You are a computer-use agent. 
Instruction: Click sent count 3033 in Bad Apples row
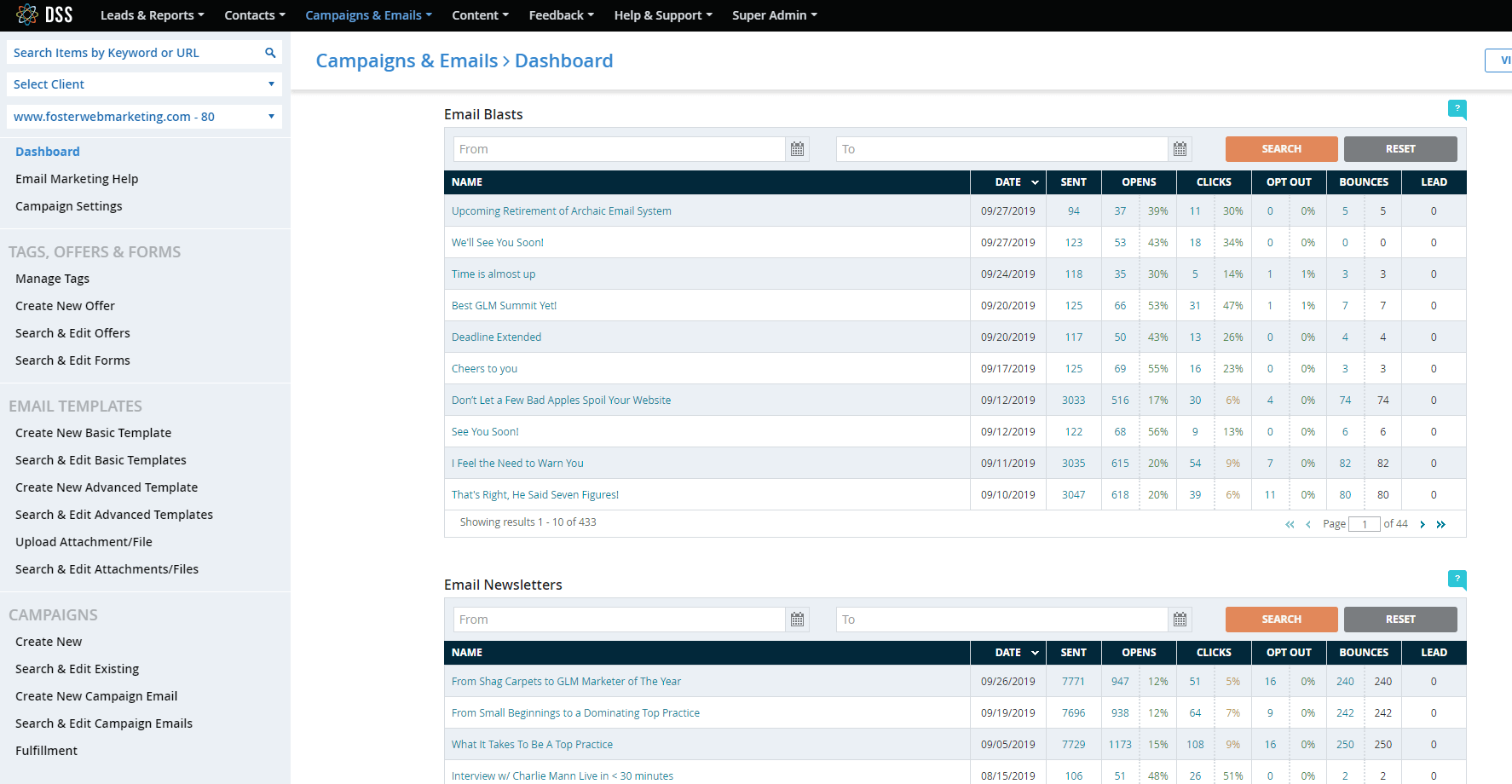click(1073, 401)
